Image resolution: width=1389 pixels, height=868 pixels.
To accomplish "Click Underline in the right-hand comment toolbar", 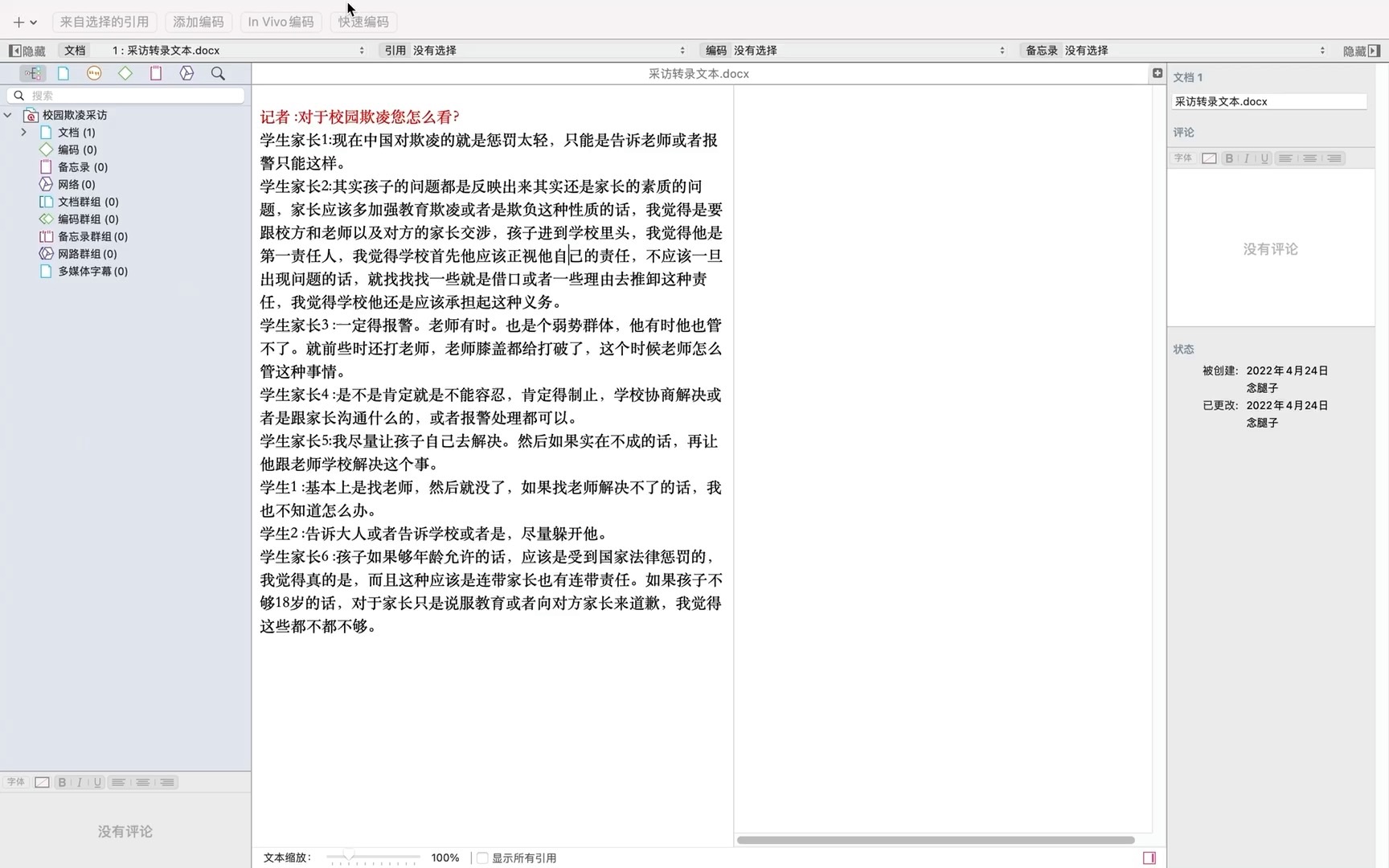I will coord(1264,158).
